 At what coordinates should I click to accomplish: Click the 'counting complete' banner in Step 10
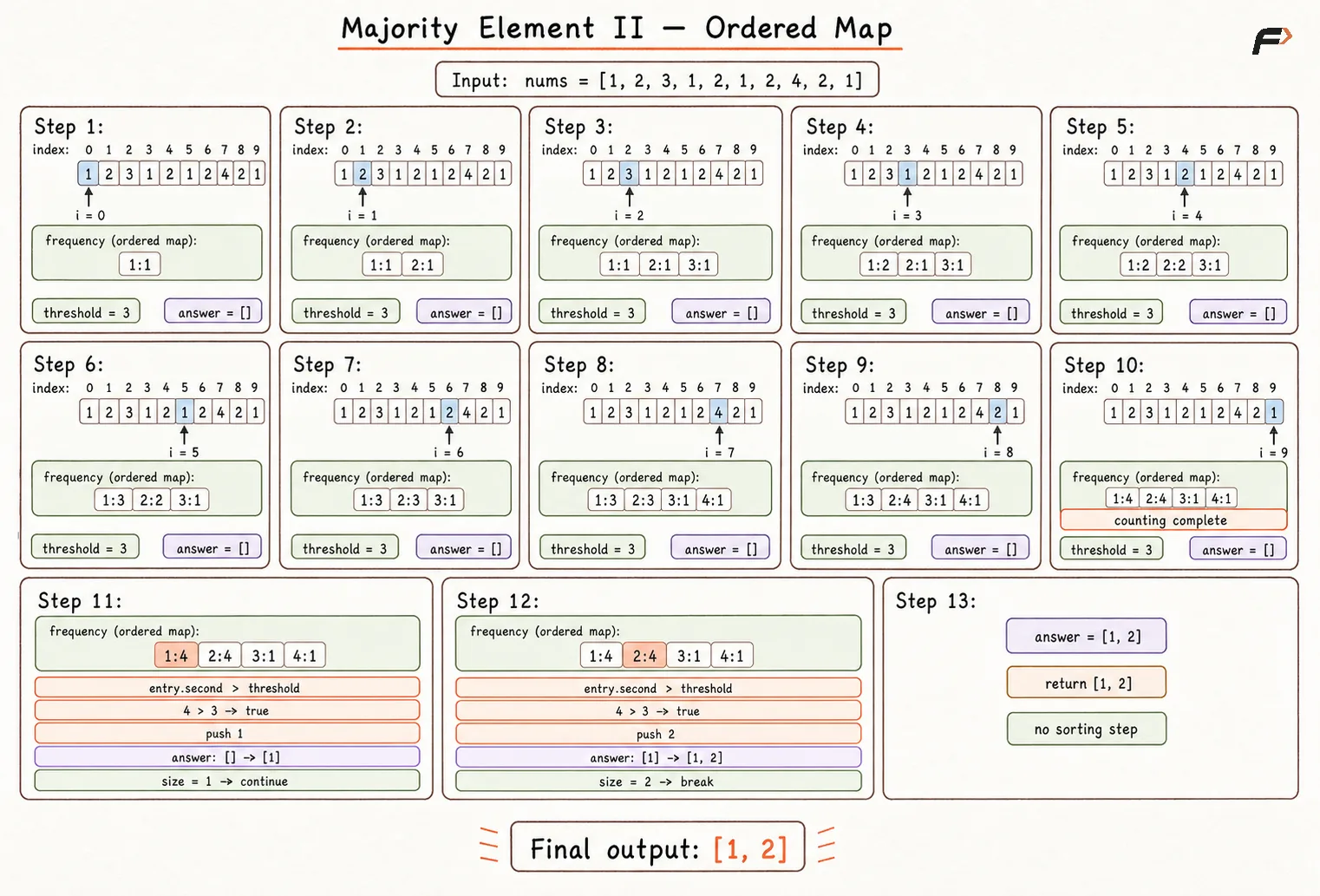pyautogui.click(x=1173, y=520)
